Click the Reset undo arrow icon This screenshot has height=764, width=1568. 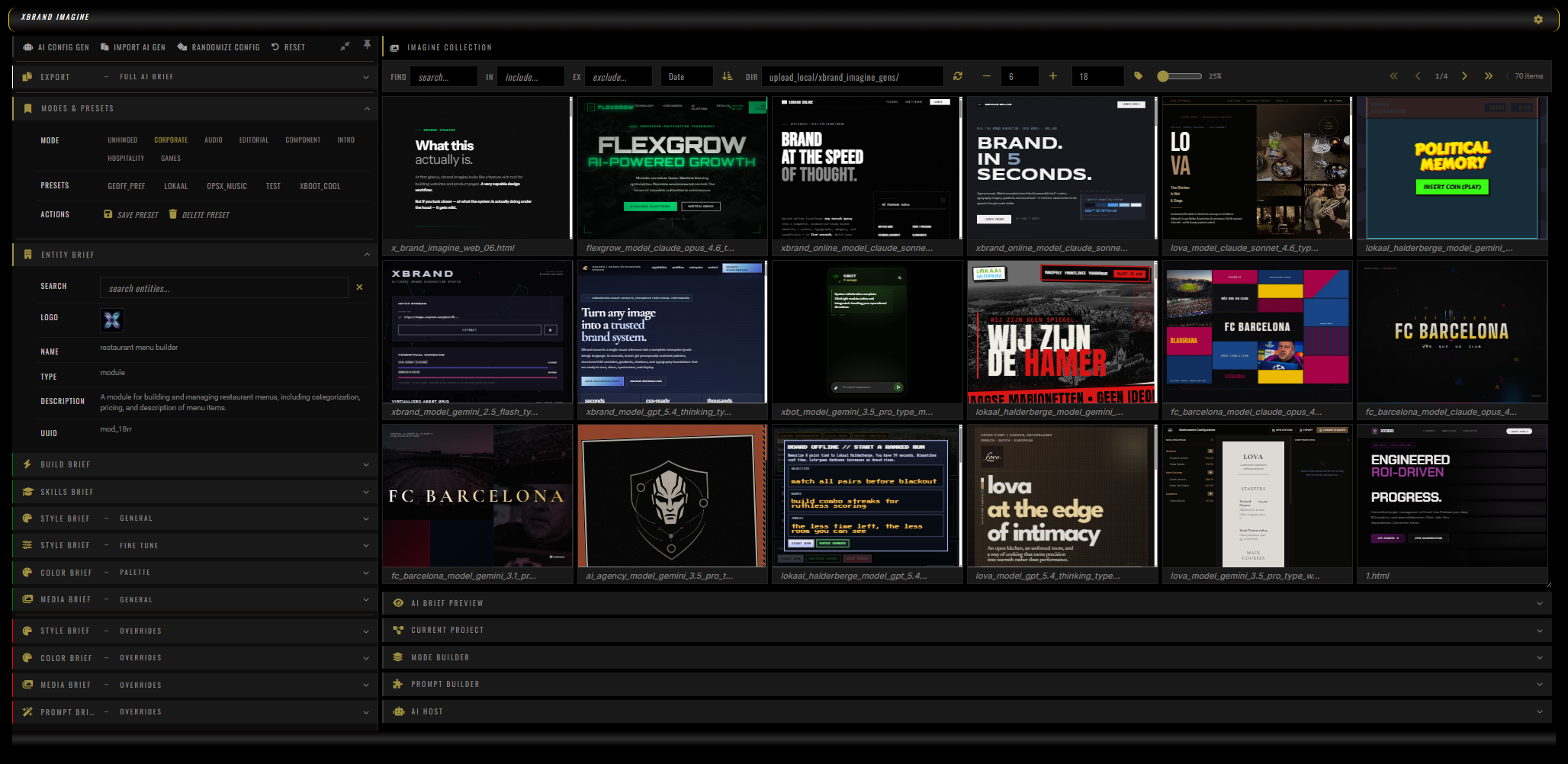click(x=275, y=47)
